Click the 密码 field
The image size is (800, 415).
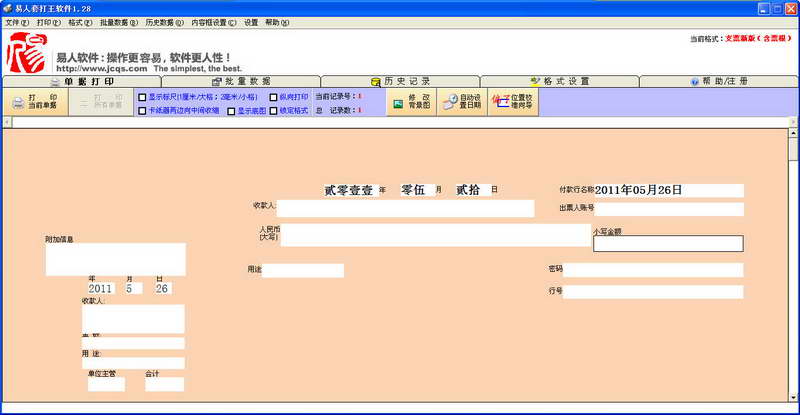click(653, 270)
